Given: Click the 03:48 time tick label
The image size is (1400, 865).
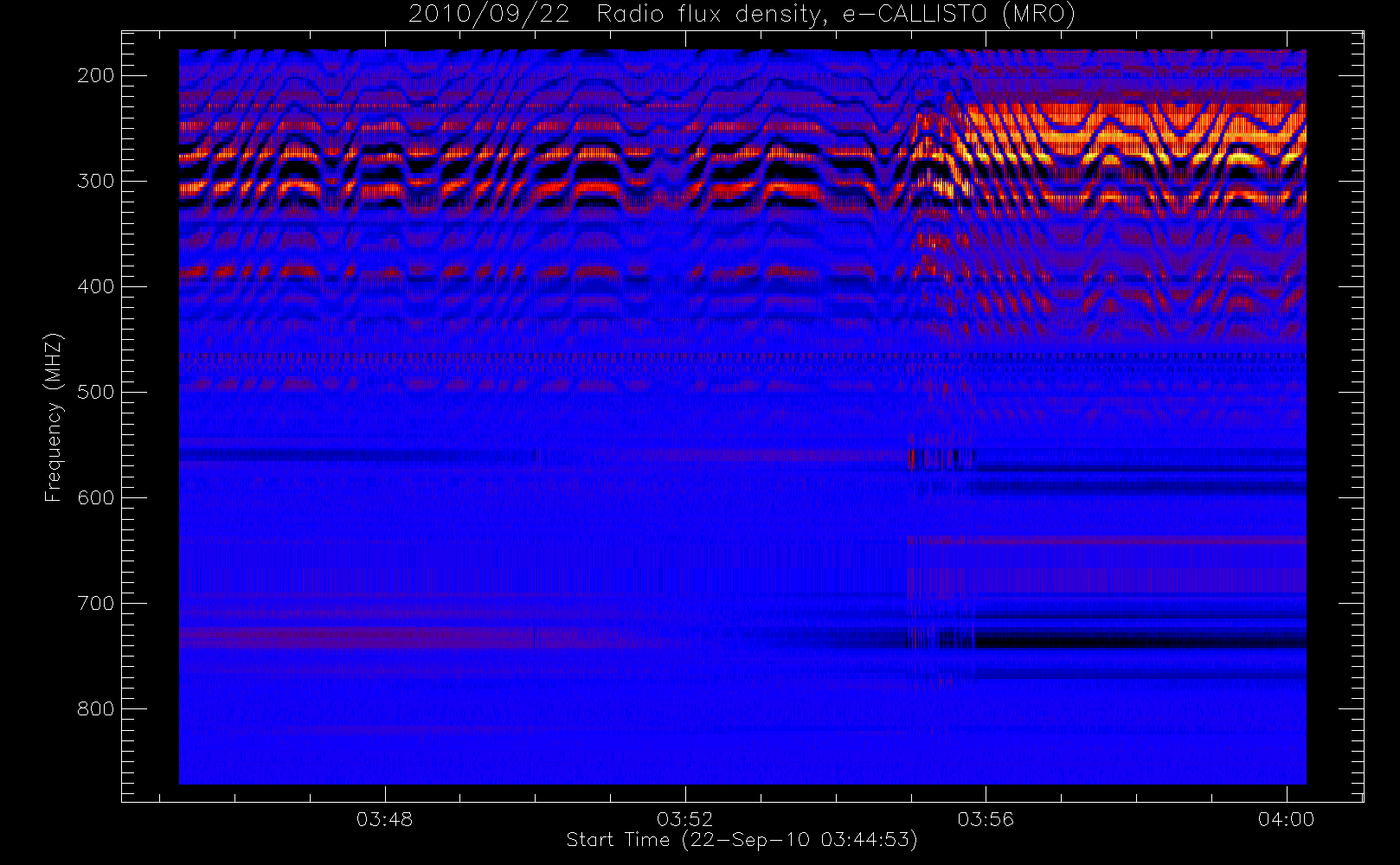Looking at the screenshot, I should click(x=384, y=819).
